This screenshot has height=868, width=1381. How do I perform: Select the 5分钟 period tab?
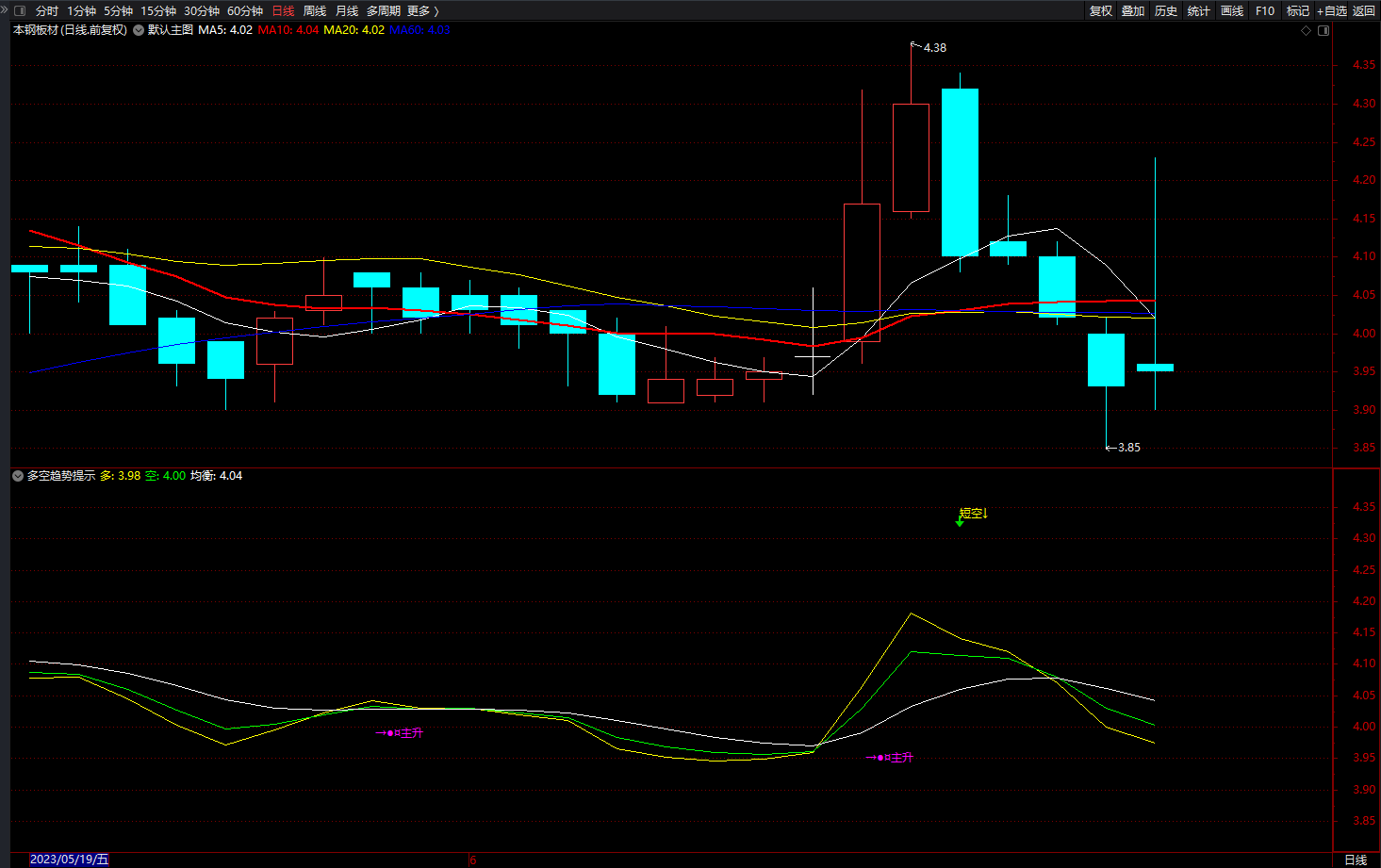pyautogui.click(x=118, y=11)
